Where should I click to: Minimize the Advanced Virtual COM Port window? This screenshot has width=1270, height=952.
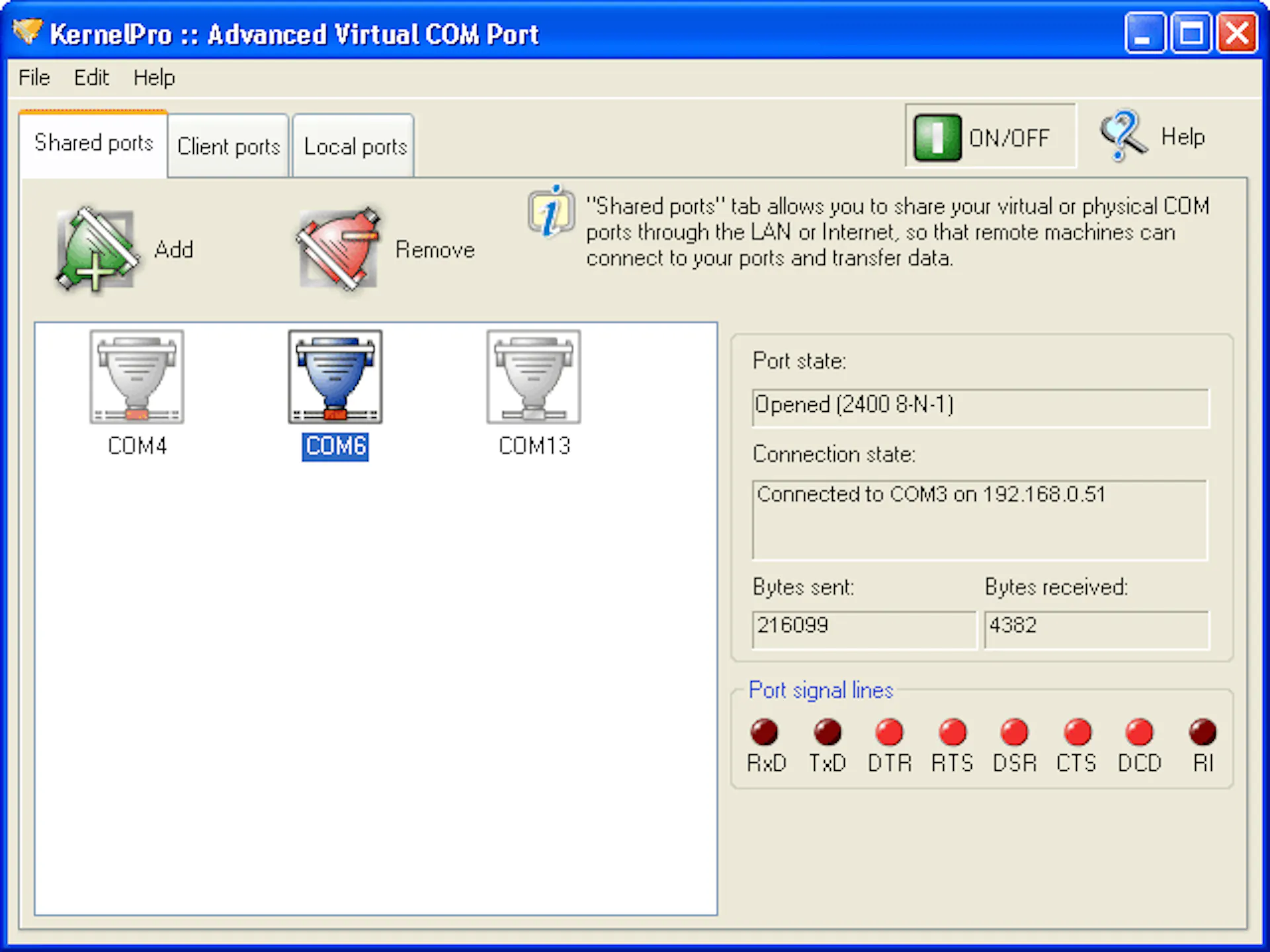pyautogui.click(x=1145, y=32)
